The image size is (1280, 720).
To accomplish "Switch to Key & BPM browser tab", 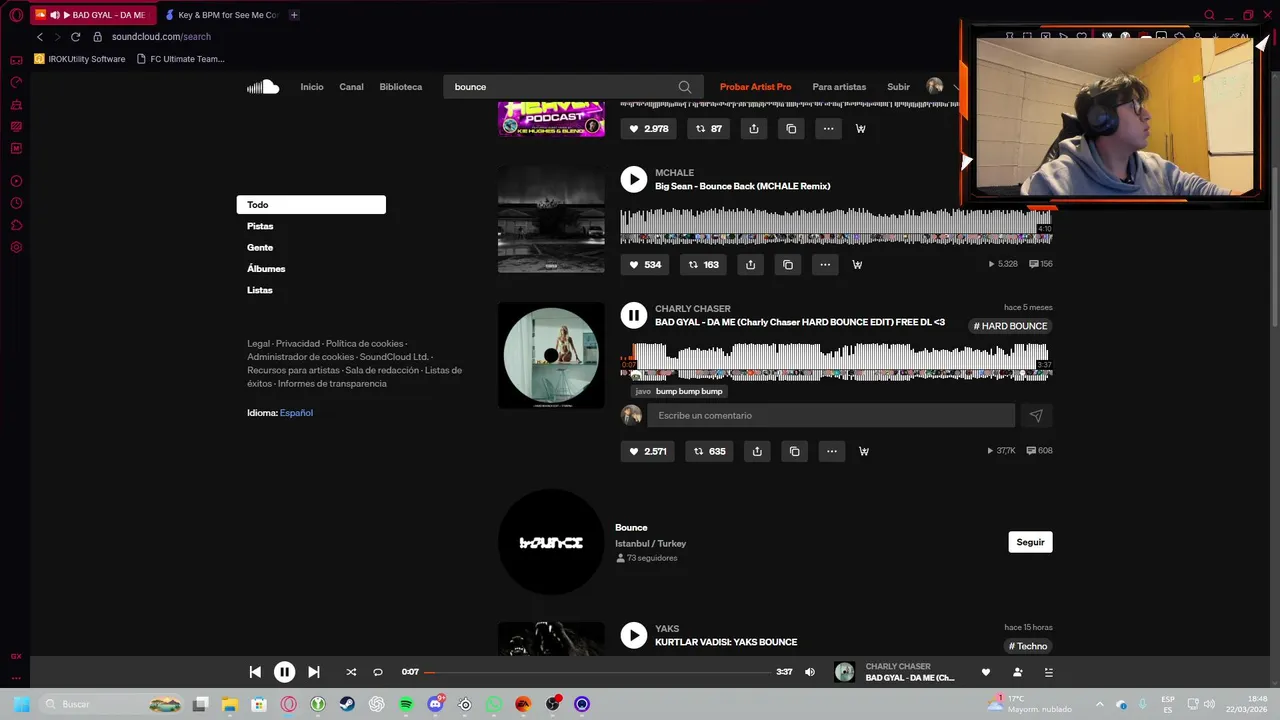I will point(221,15).
